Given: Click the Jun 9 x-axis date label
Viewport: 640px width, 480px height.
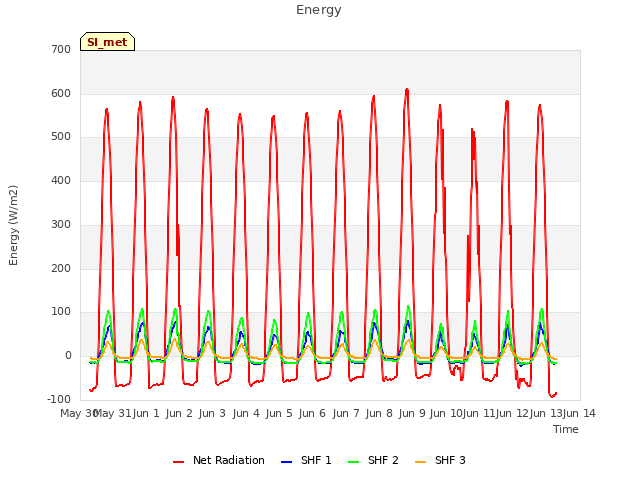Looking at the screenshot, I should (x=412, y=413).
